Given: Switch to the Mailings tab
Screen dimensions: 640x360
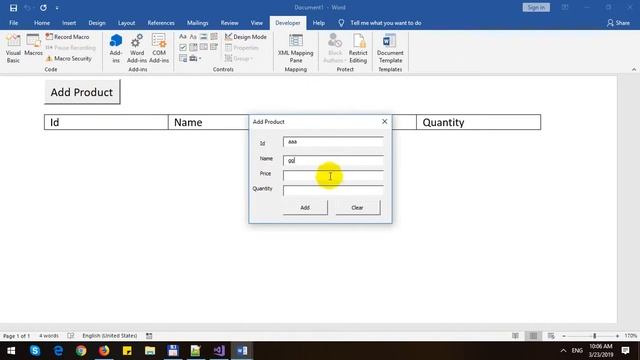Looking at the screenshot, I should click(198, 23).
